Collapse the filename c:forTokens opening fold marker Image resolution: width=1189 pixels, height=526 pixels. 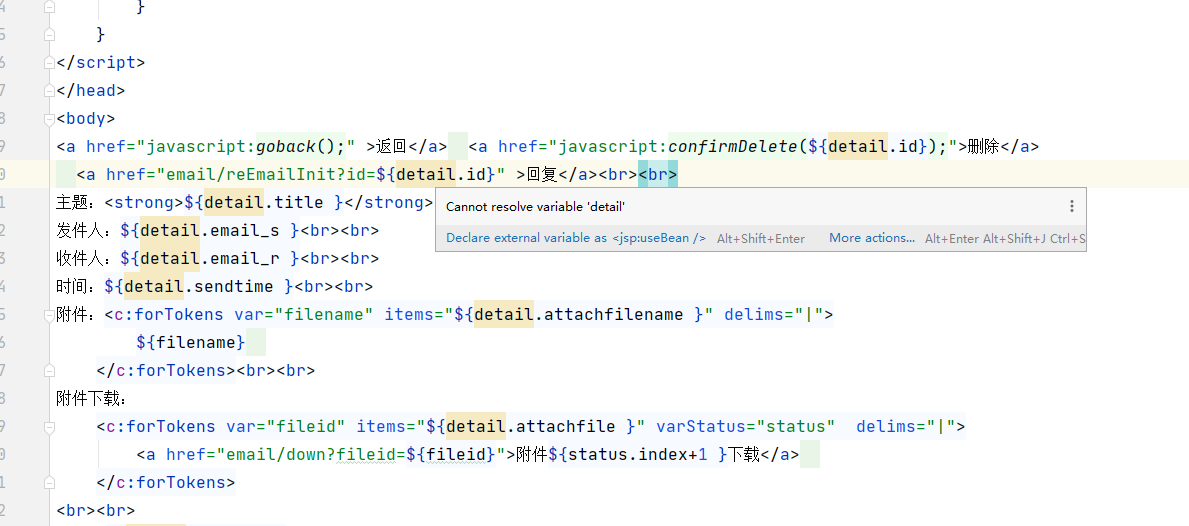50,315
